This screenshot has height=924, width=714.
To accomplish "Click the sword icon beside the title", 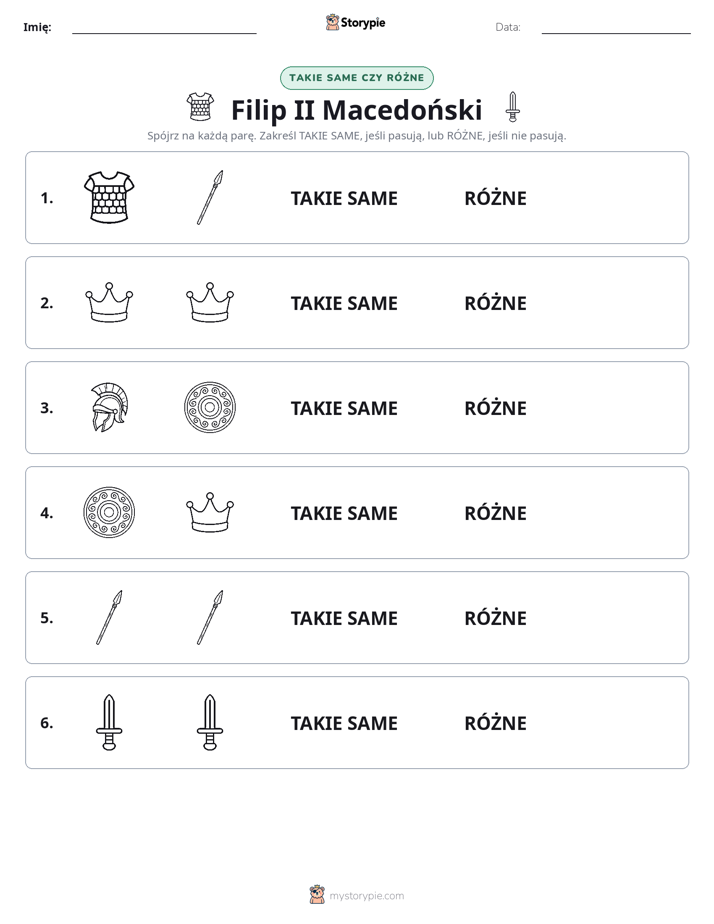I will click(x=513, y=107).
